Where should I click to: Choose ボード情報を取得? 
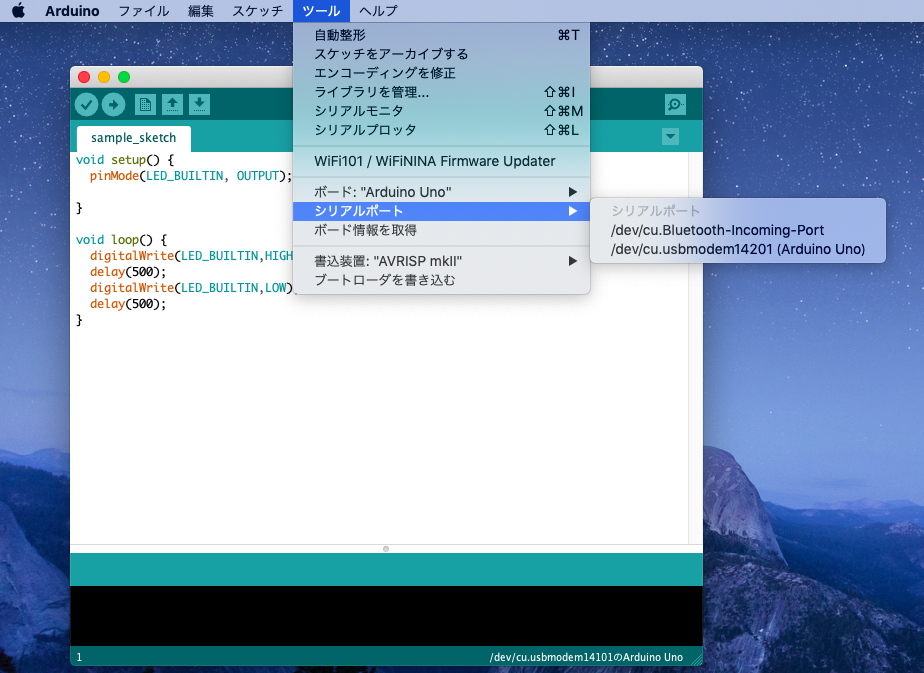tap(441, 230)
